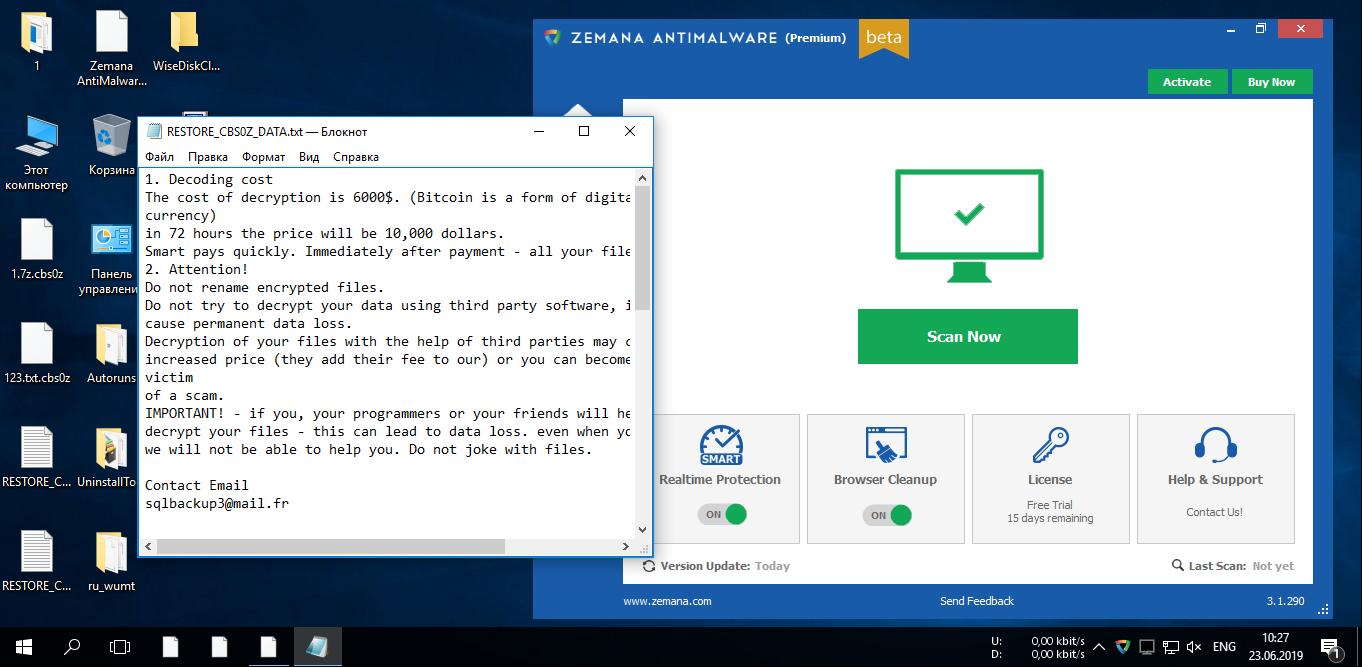Switch the ENG input language indicator
Screen dimensions: 1362x667
point(1224,647)
